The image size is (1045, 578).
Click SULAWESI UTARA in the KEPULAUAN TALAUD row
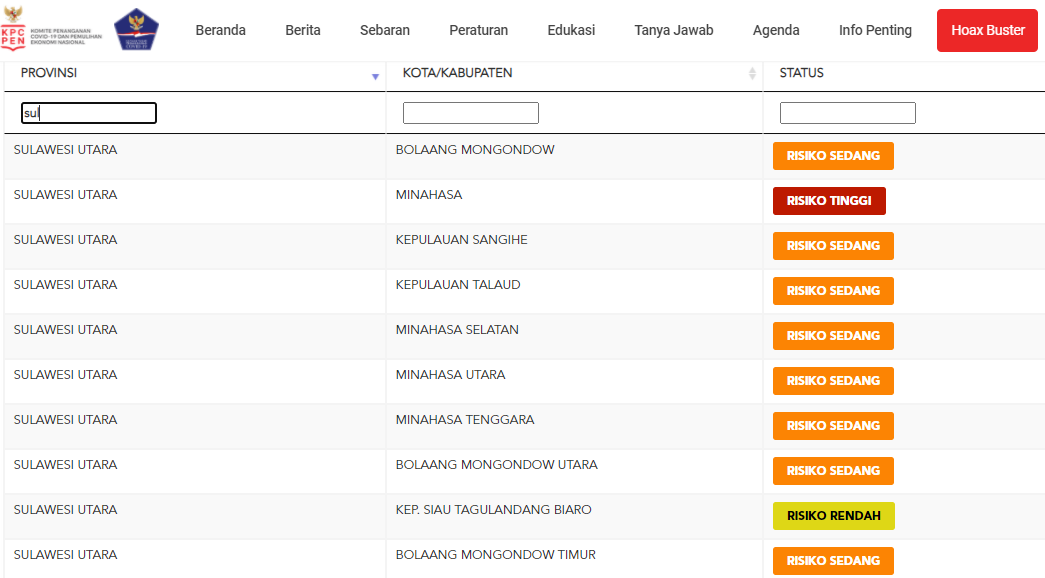(65, 285)
